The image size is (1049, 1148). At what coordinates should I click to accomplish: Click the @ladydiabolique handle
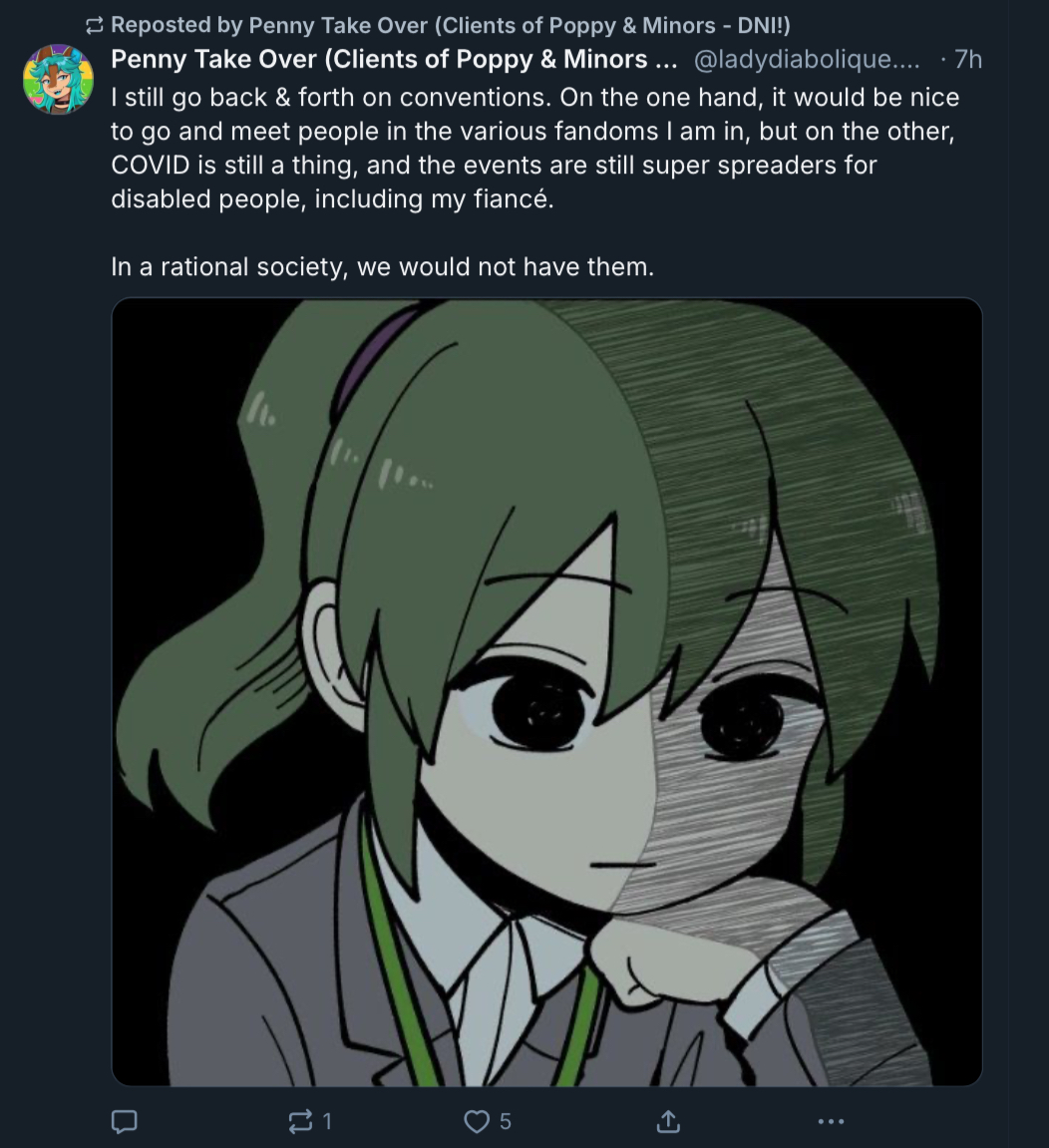[806, 59]
